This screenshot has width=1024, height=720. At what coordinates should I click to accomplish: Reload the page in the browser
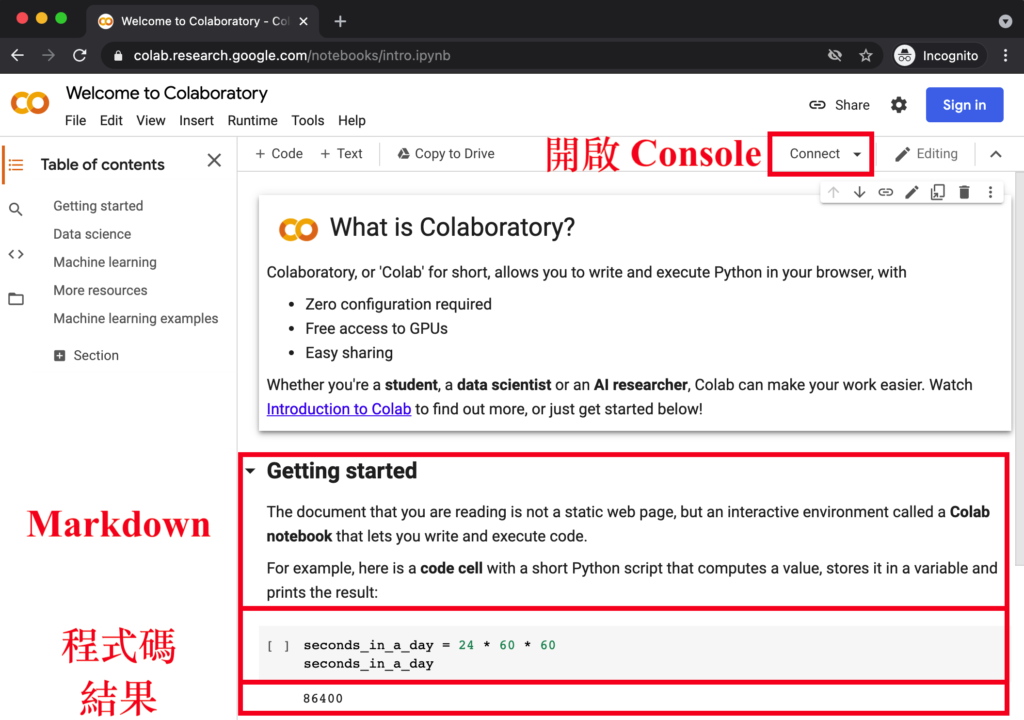[x=80, y=55]
